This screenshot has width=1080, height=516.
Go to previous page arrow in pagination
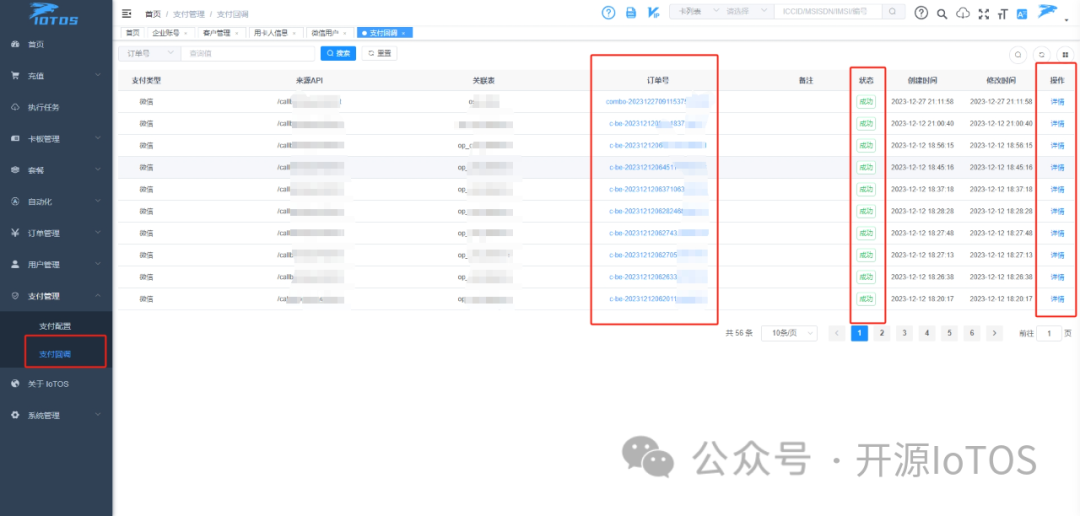click(x=837, y=333)
